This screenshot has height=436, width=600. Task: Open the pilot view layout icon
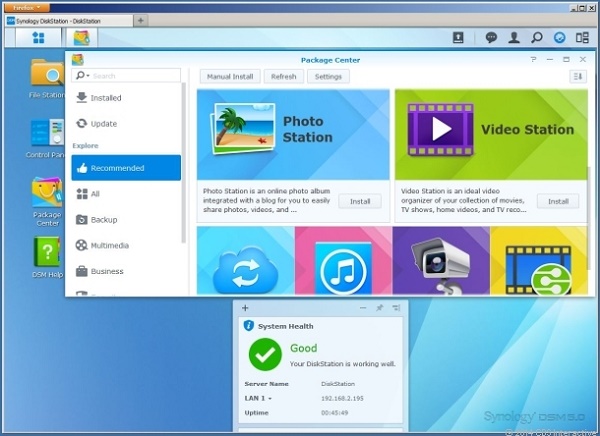(582, 38)
